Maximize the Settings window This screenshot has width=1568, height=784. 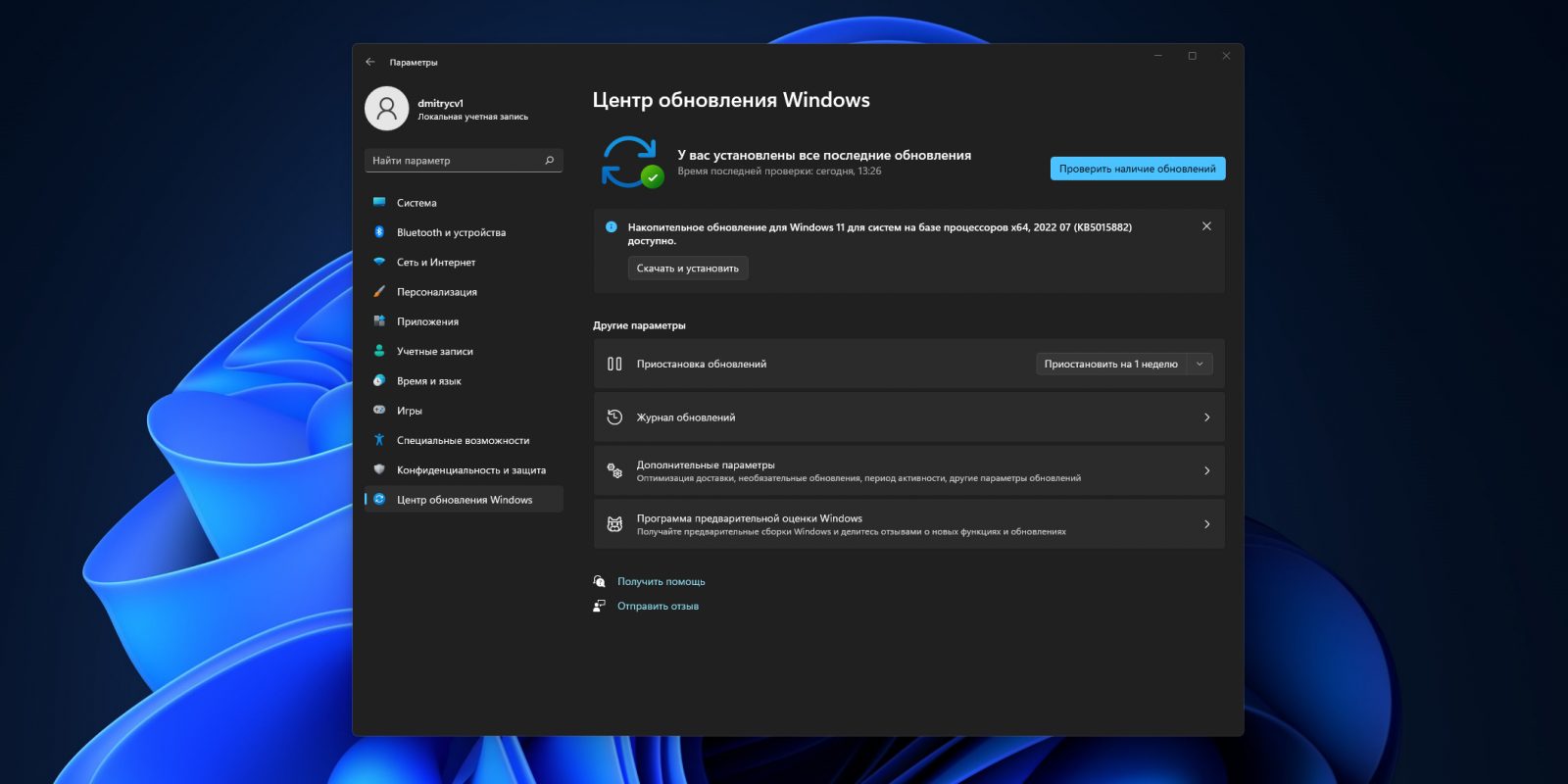pyautogui.click(x=1193, y=56)
